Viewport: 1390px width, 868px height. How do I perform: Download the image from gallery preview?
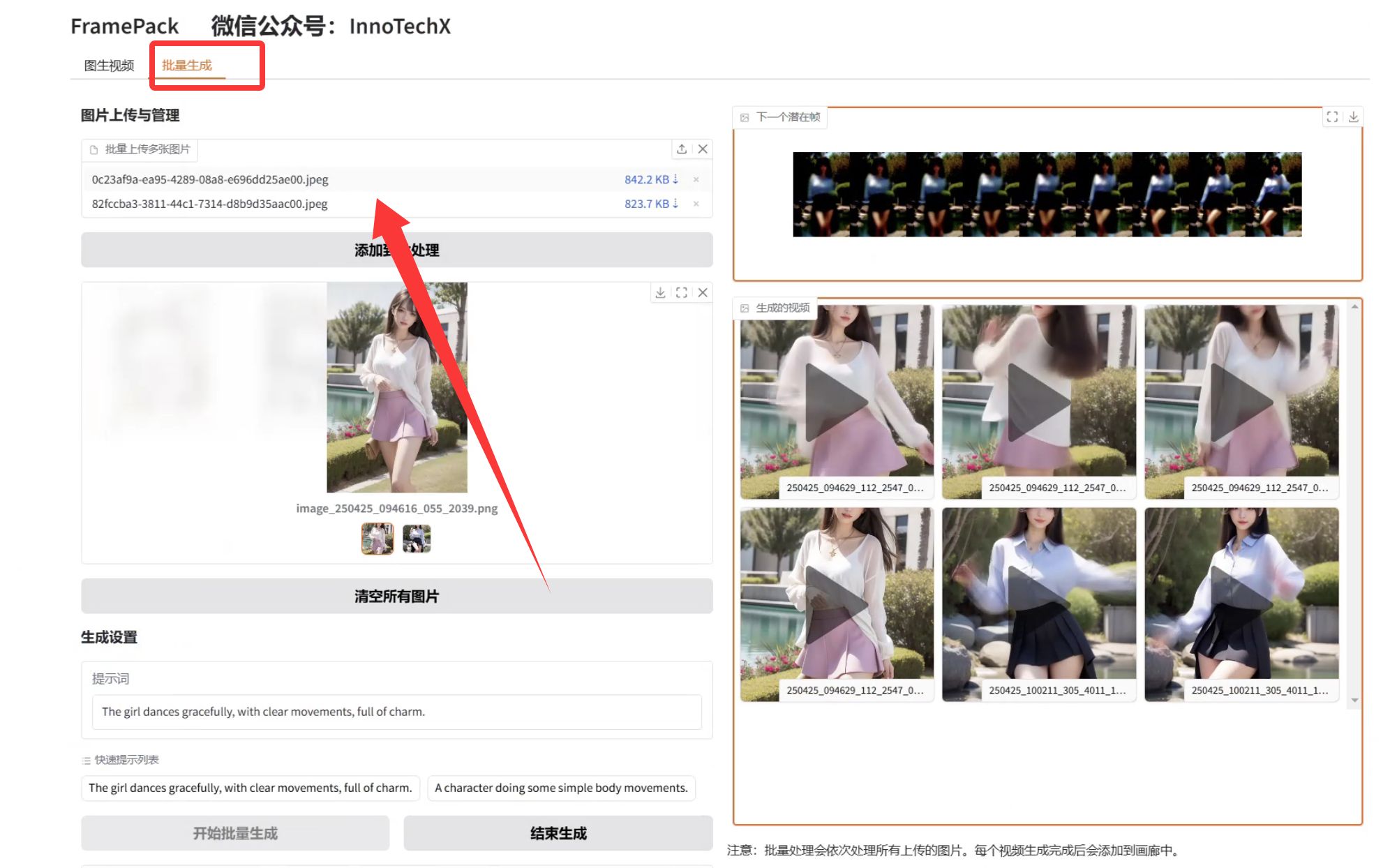tap(660, 293)
